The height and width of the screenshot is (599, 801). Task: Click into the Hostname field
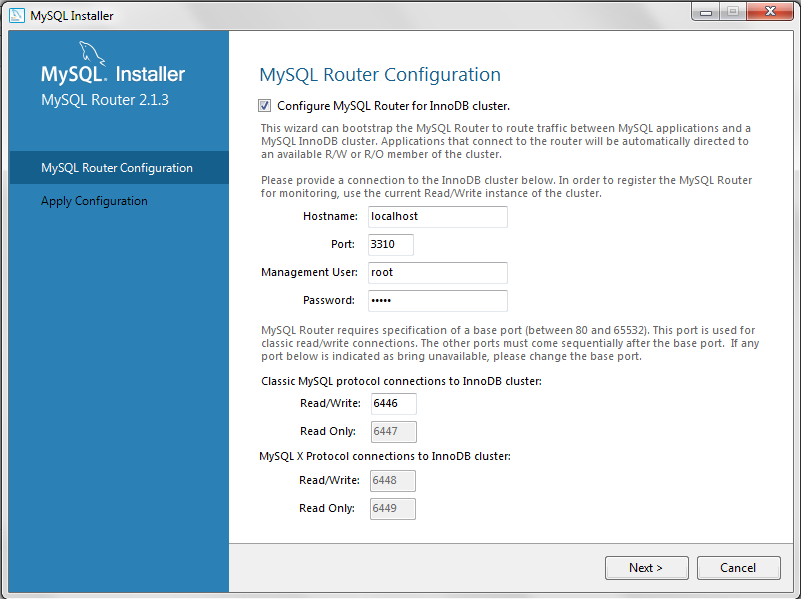[437, 217]
